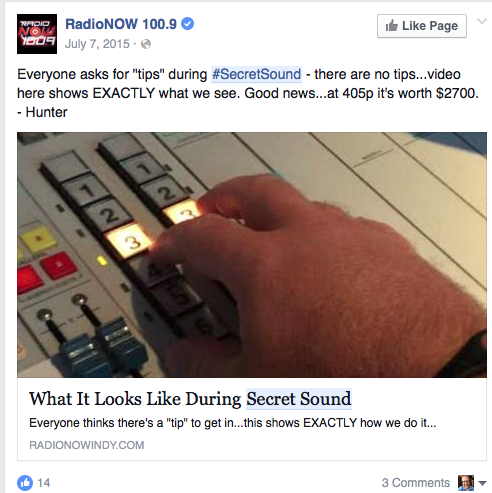This screenshot has width=492, height=493.
Task: Open the post options chevron at top right
Action: point(482,22)
